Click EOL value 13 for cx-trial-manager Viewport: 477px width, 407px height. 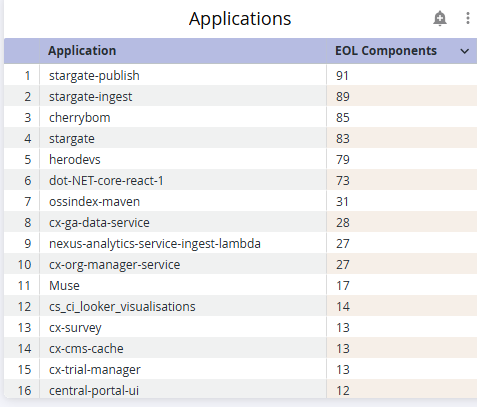coord(343,370)
